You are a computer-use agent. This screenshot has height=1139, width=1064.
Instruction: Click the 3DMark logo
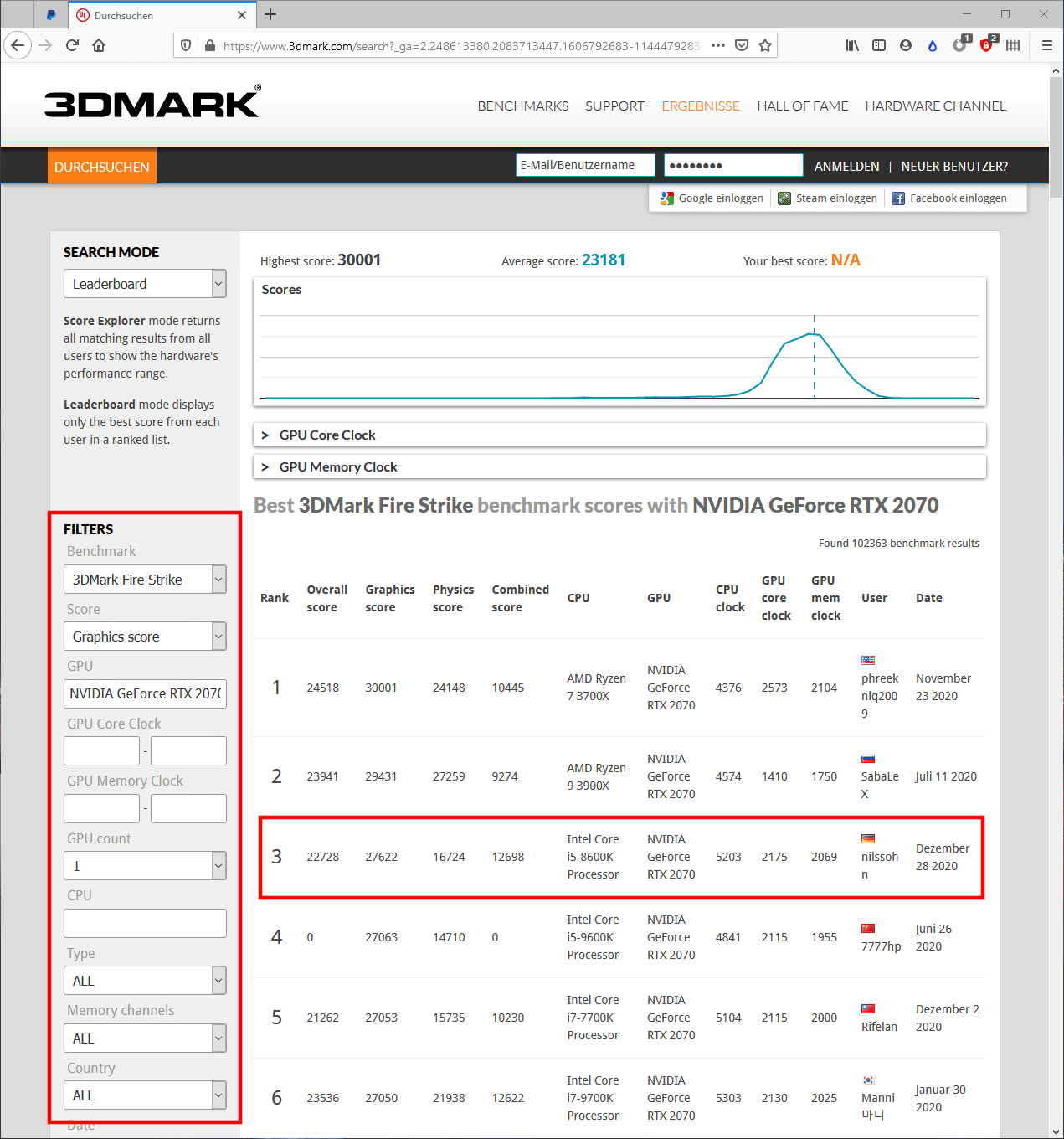pos(152,102)
